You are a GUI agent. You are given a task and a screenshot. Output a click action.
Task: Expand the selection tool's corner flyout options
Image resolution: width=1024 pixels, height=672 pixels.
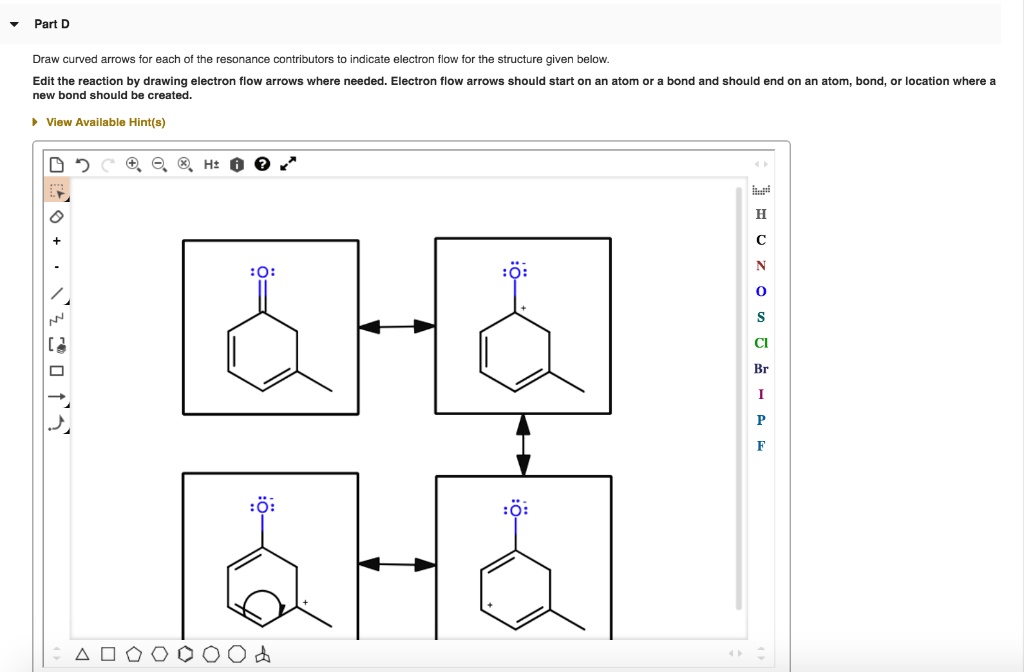[x=64, y=197]
